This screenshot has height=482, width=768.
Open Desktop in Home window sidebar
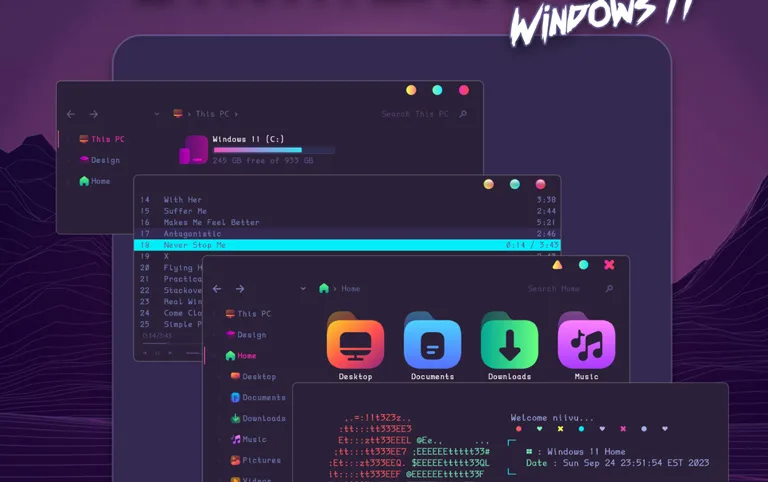pyautogui.click(x=253, y=376)
